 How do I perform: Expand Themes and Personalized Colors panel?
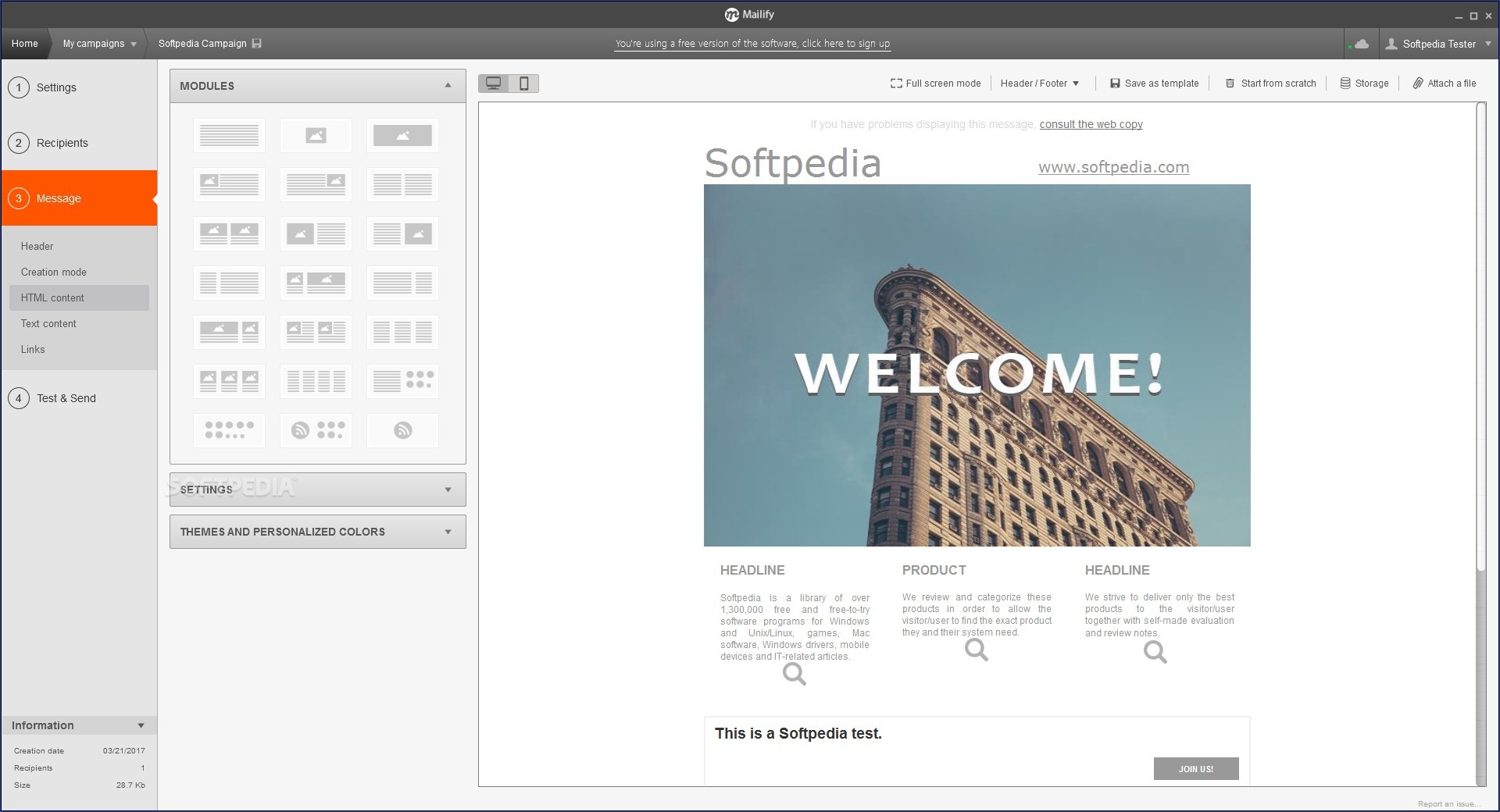tap(317, 532)
